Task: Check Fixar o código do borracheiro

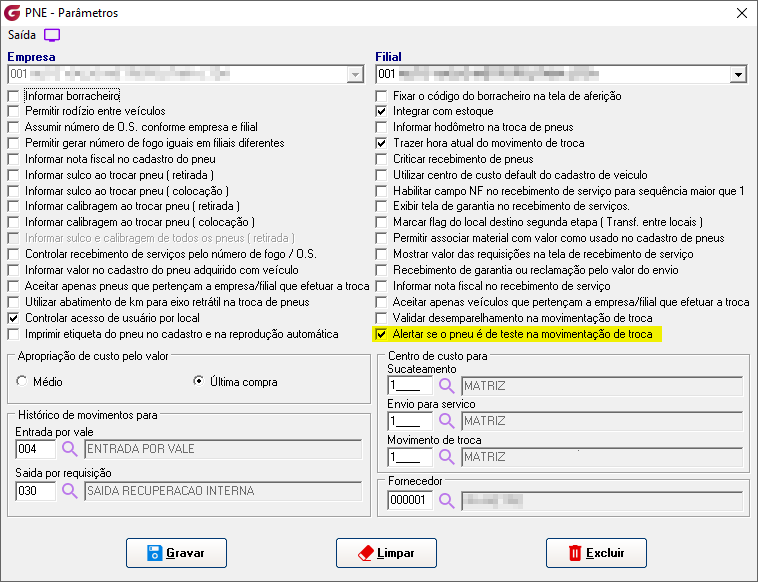Action: pyautogui.click(x=381, y=96)
